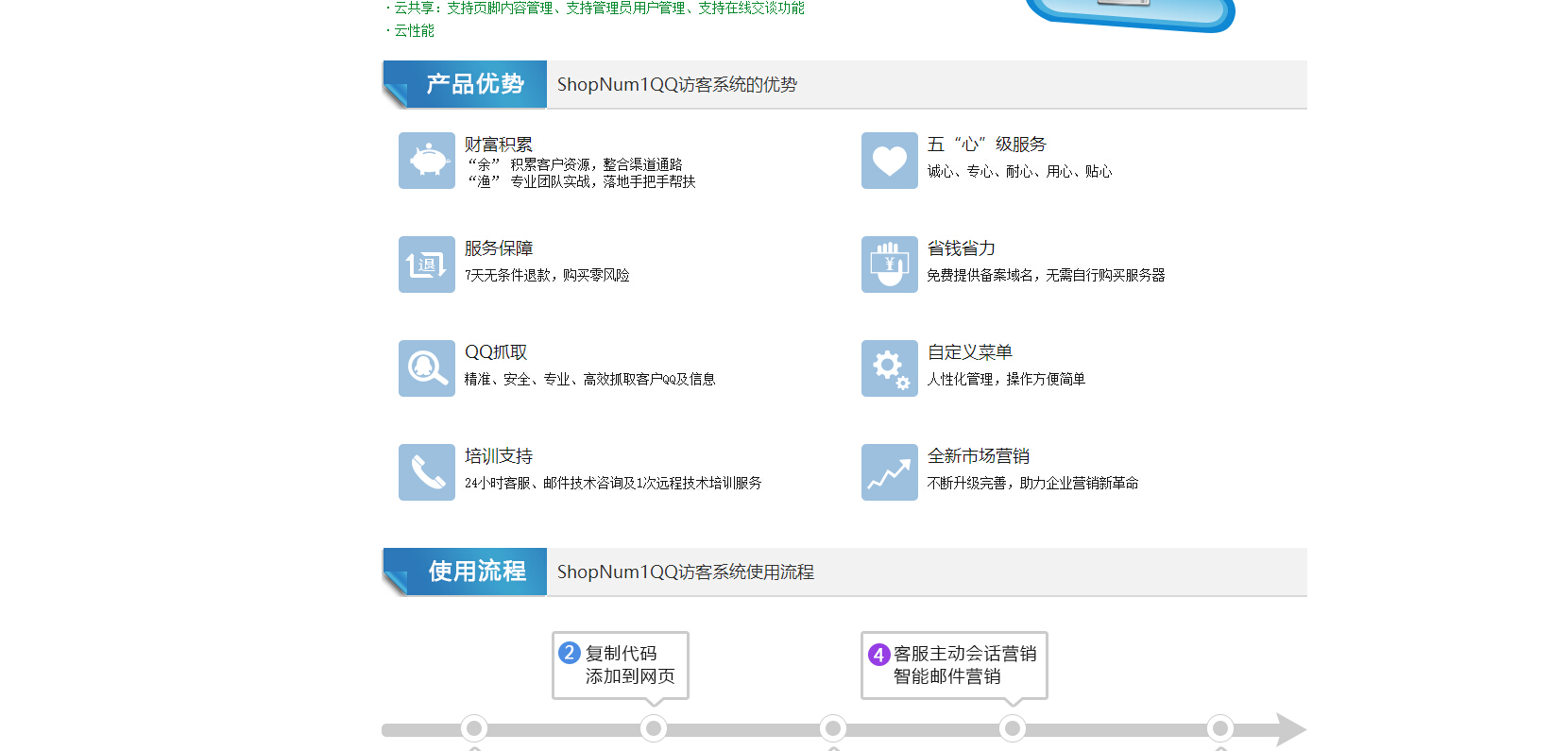Click the last node before the timeline arrow
Viewport: 1568px width, 751px height.
point(1220,728)
